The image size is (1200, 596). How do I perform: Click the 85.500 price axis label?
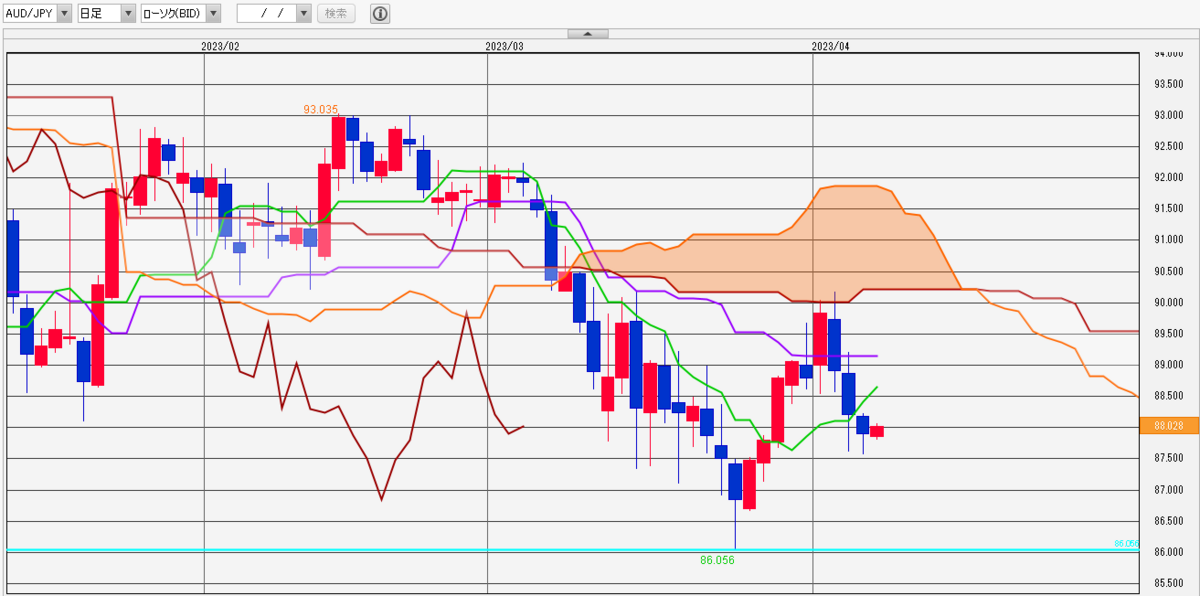point(1169,583)
